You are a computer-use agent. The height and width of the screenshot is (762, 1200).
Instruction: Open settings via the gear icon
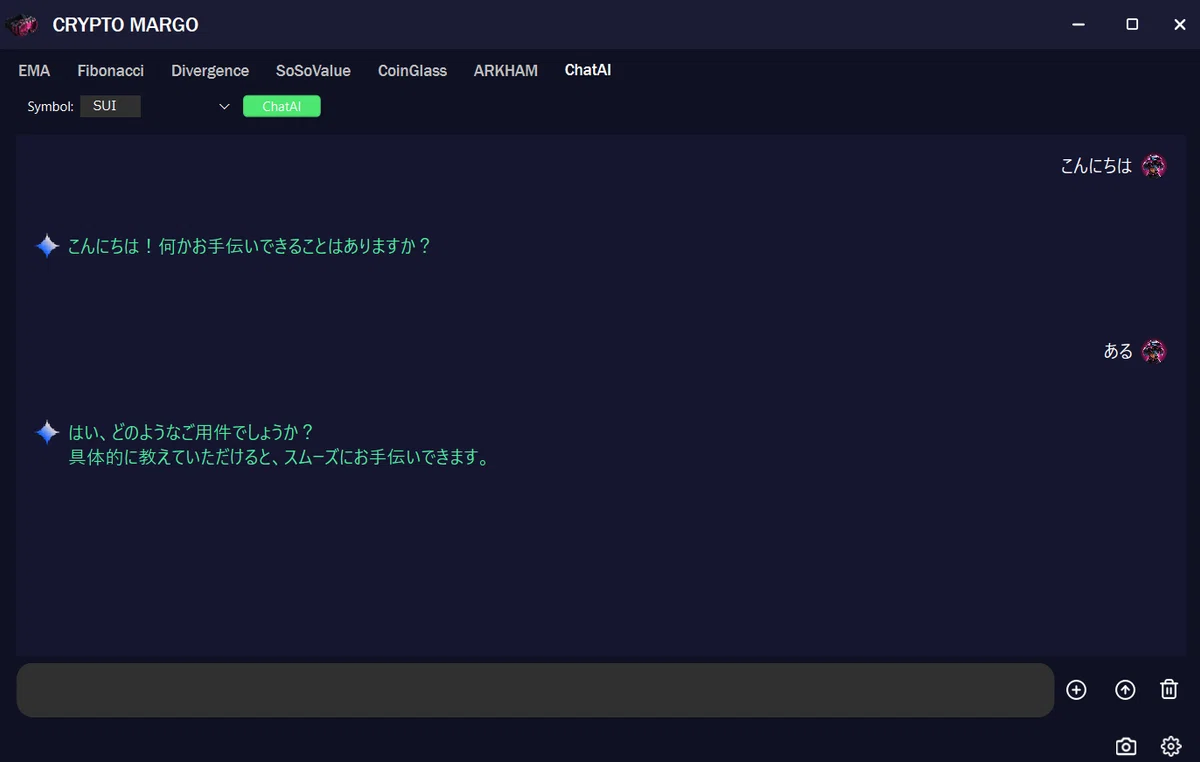click(x=1171, y=746)
